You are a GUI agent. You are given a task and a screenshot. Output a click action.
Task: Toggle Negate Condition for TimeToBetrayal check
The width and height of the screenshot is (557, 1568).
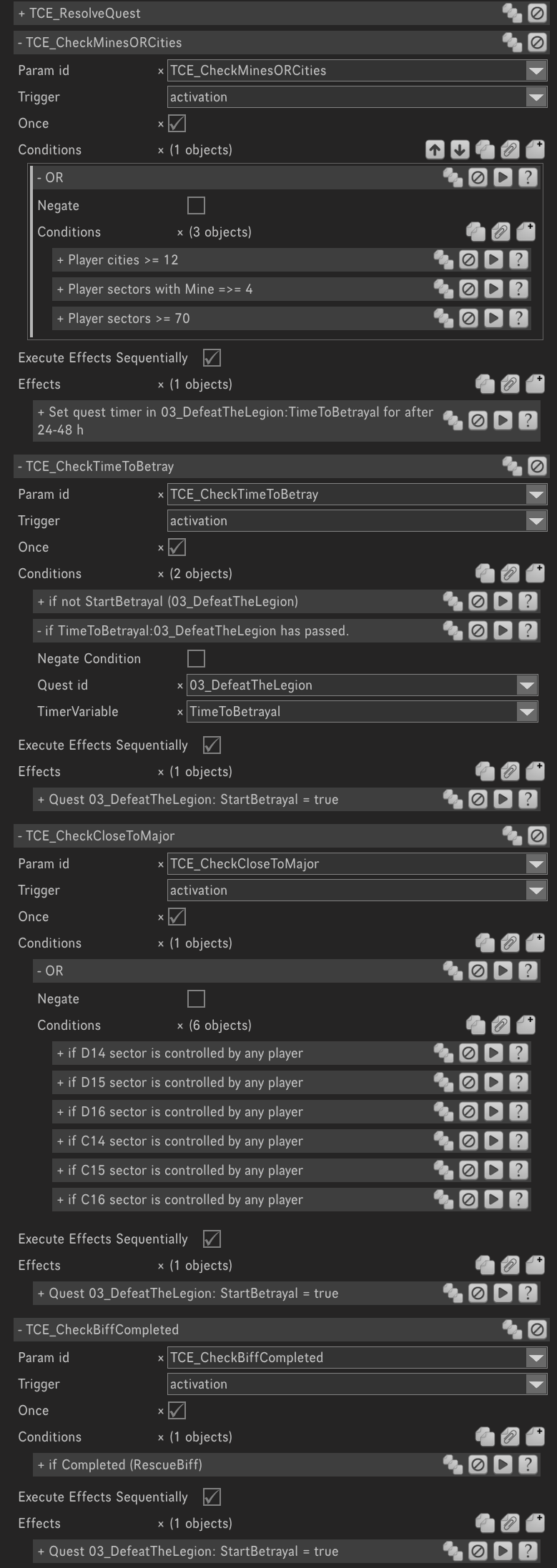[196, 658]
